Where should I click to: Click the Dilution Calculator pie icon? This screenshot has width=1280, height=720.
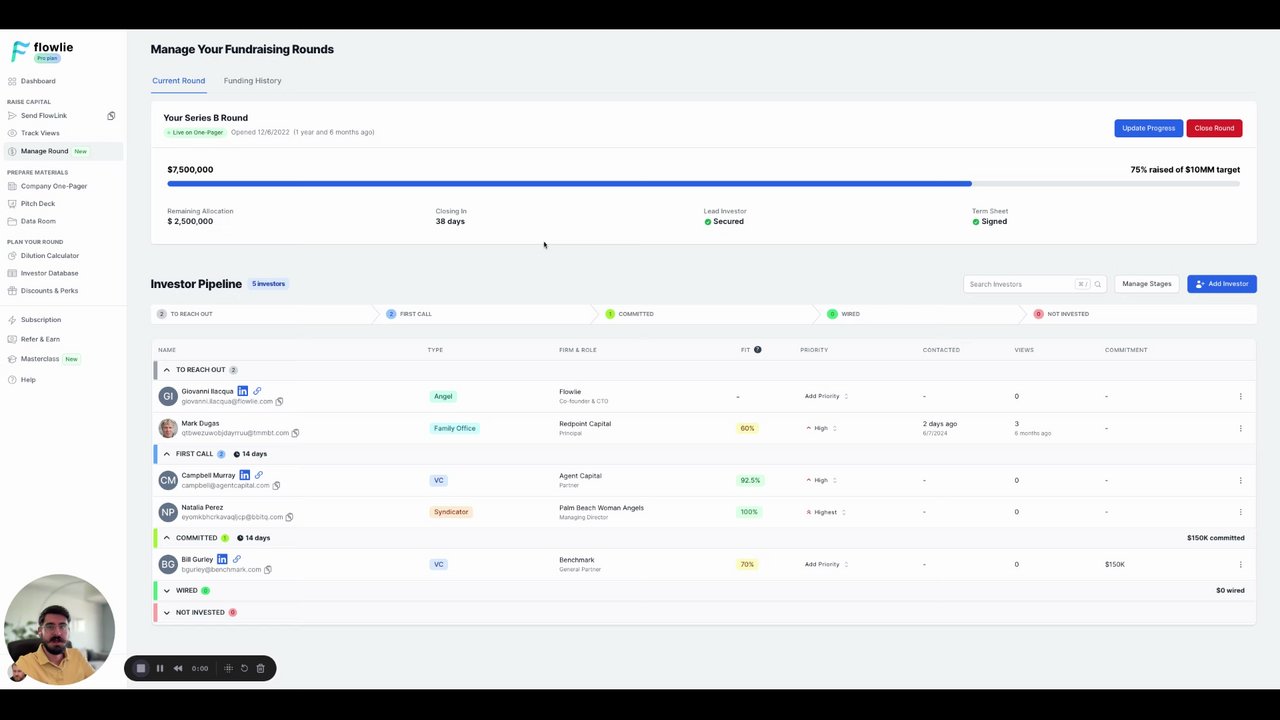point(12,256)
